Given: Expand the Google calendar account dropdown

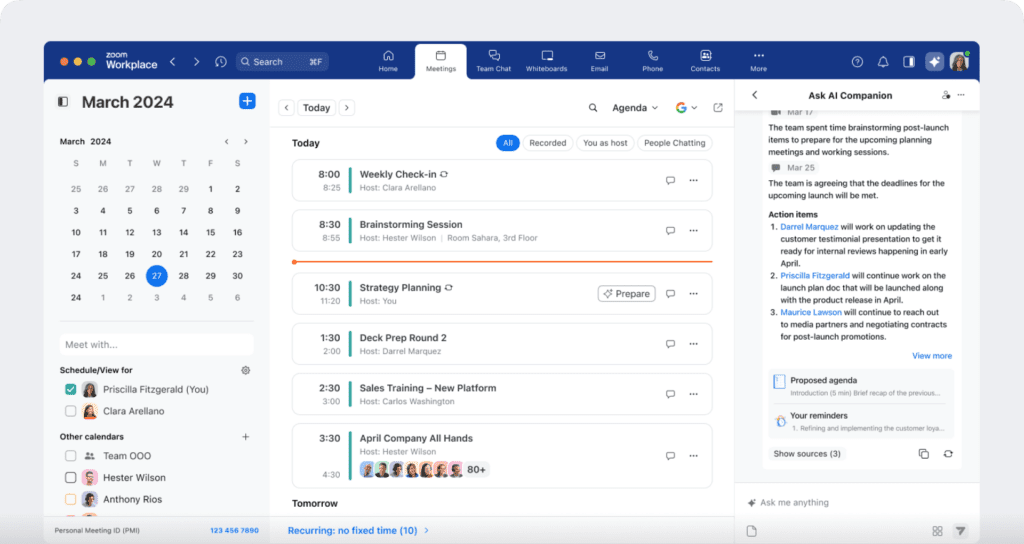Looking at the screenshot, I should [686, 108].
